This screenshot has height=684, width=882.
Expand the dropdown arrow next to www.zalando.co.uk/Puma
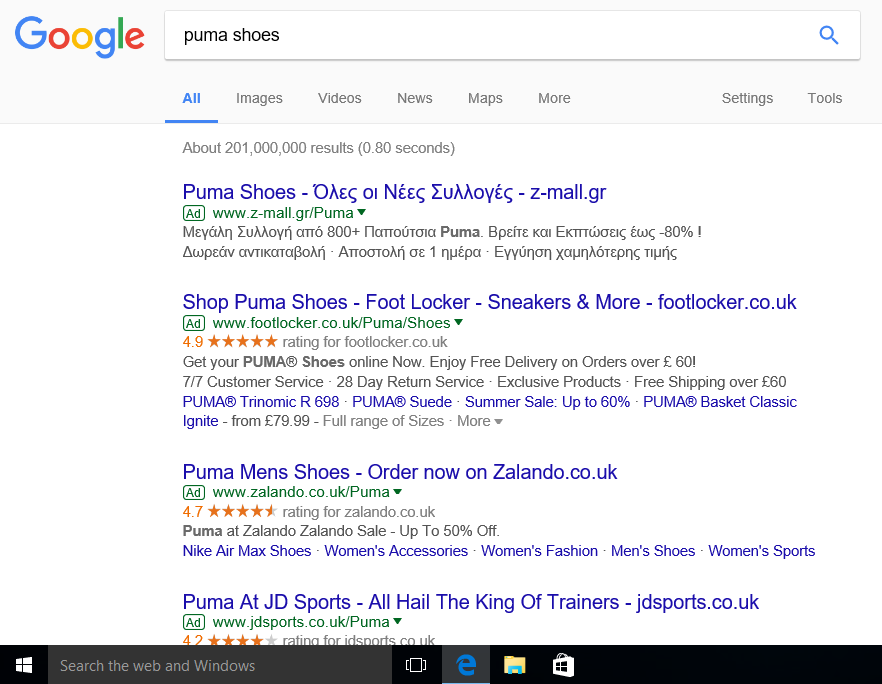coord(398,492)
